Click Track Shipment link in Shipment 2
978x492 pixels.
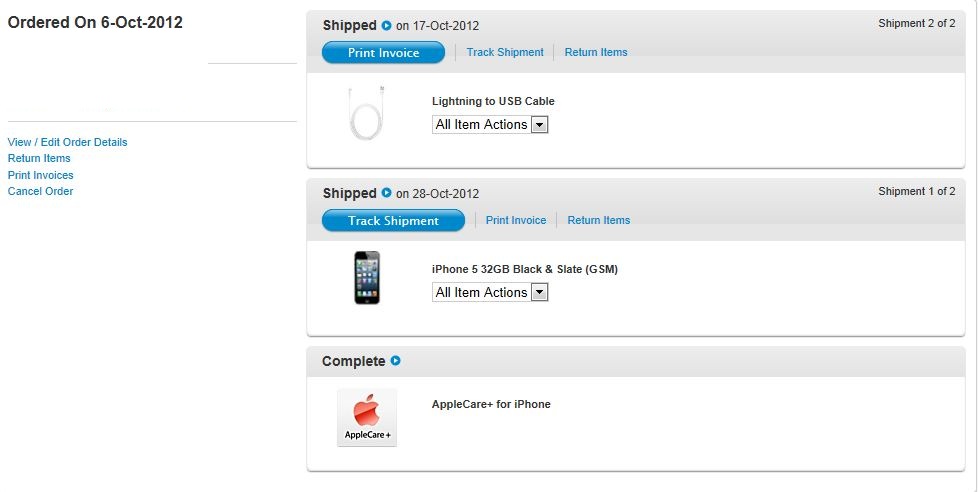505,52
